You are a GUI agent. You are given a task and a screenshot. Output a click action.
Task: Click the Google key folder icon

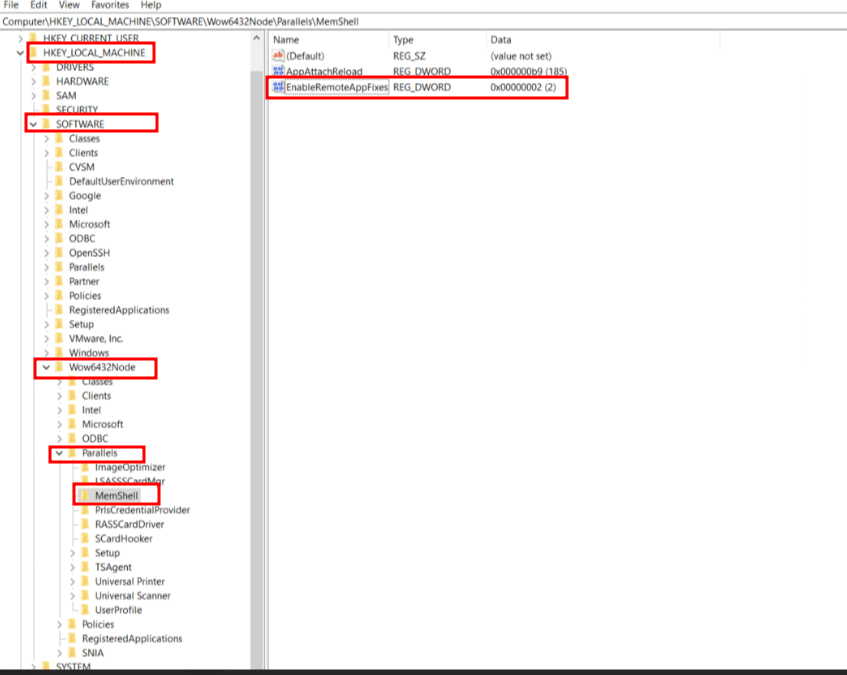tap(59, 196)
